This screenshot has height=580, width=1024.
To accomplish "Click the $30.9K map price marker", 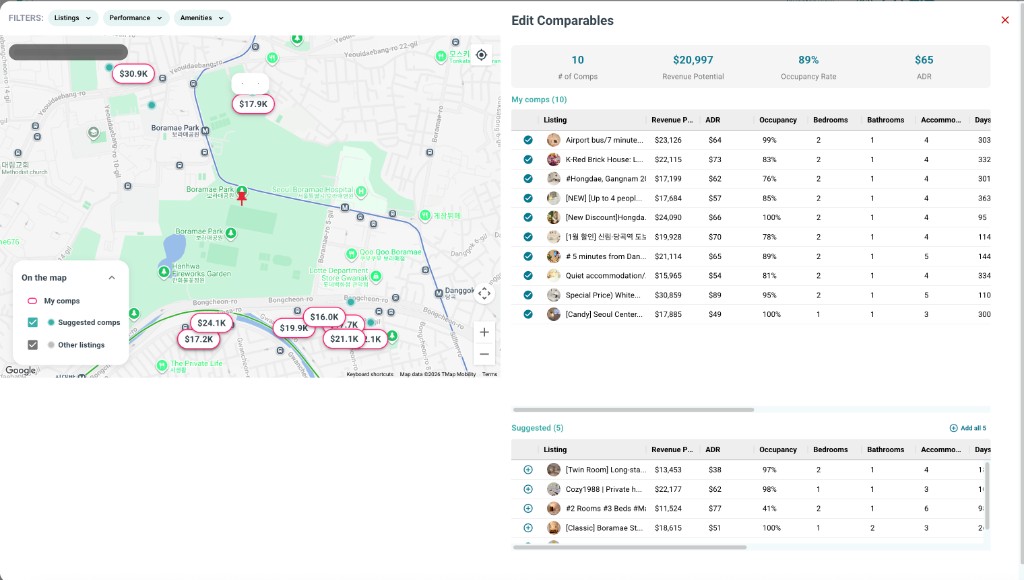I will (x=133, y=74).
